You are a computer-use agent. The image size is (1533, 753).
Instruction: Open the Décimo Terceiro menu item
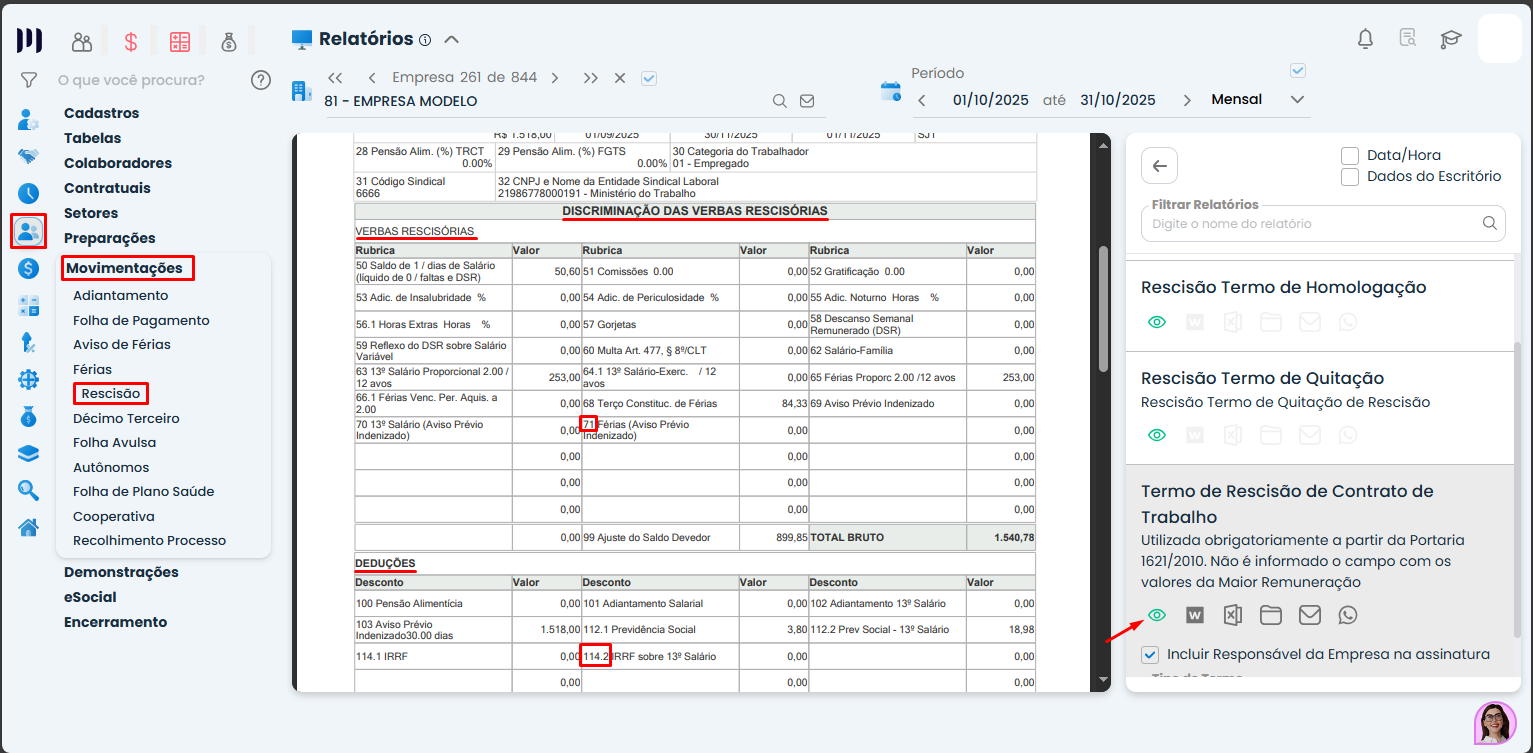[x=126, y=418]
